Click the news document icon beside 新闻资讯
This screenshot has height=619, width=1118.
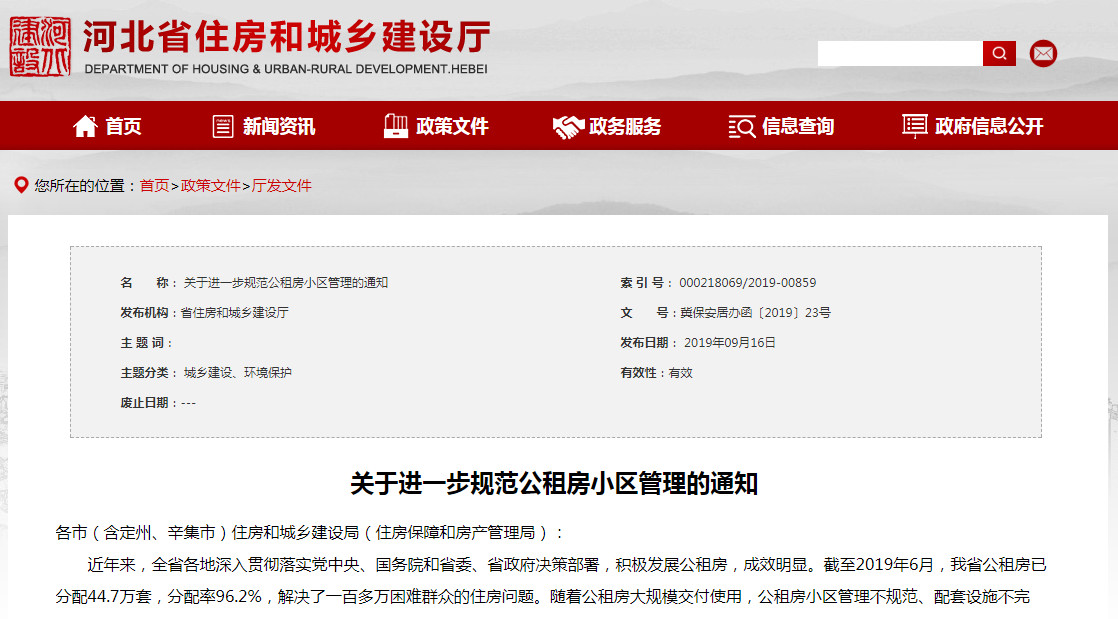tap(223, 126)
